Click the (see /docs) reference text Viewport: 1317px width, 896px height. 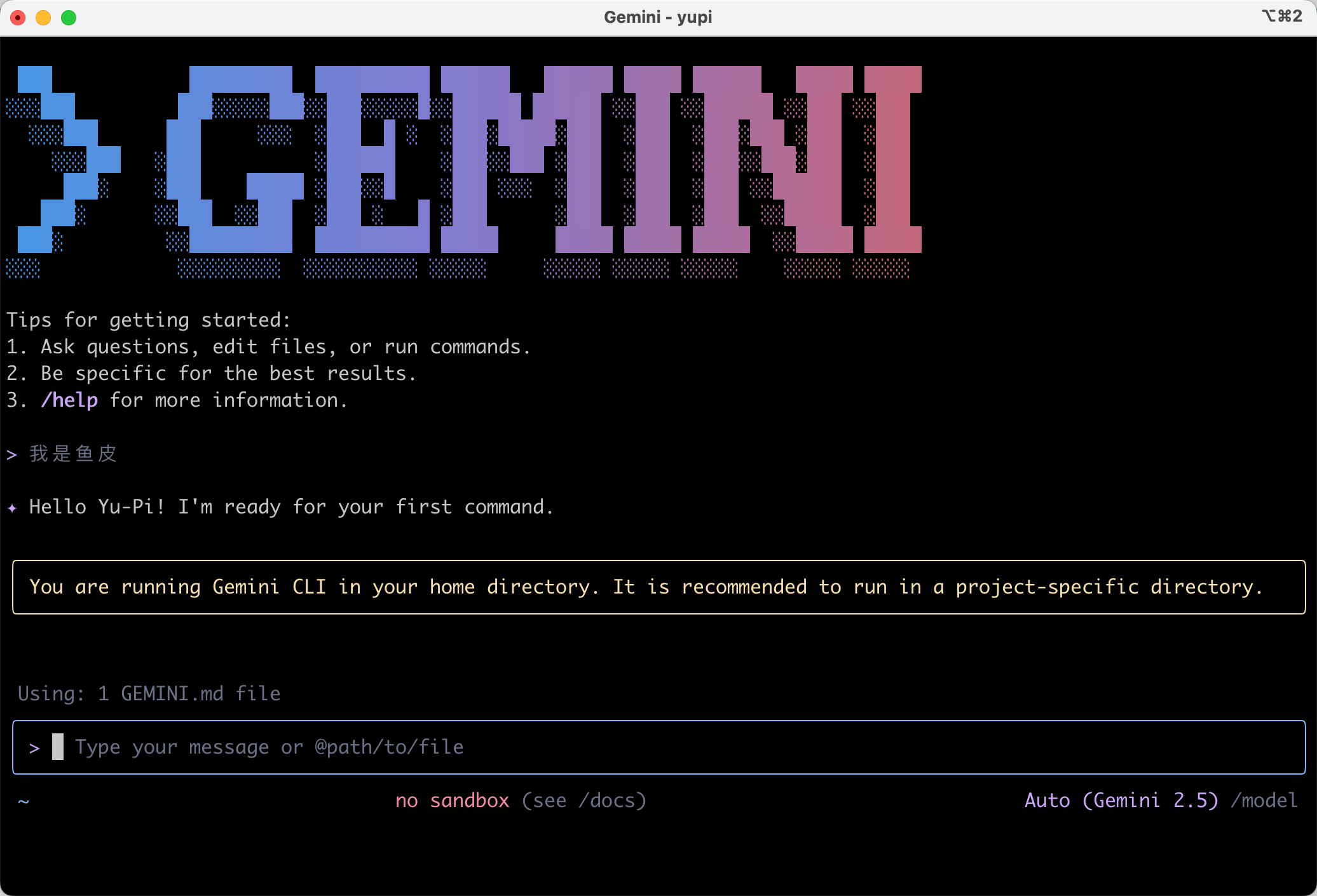[x=583, y=801]
